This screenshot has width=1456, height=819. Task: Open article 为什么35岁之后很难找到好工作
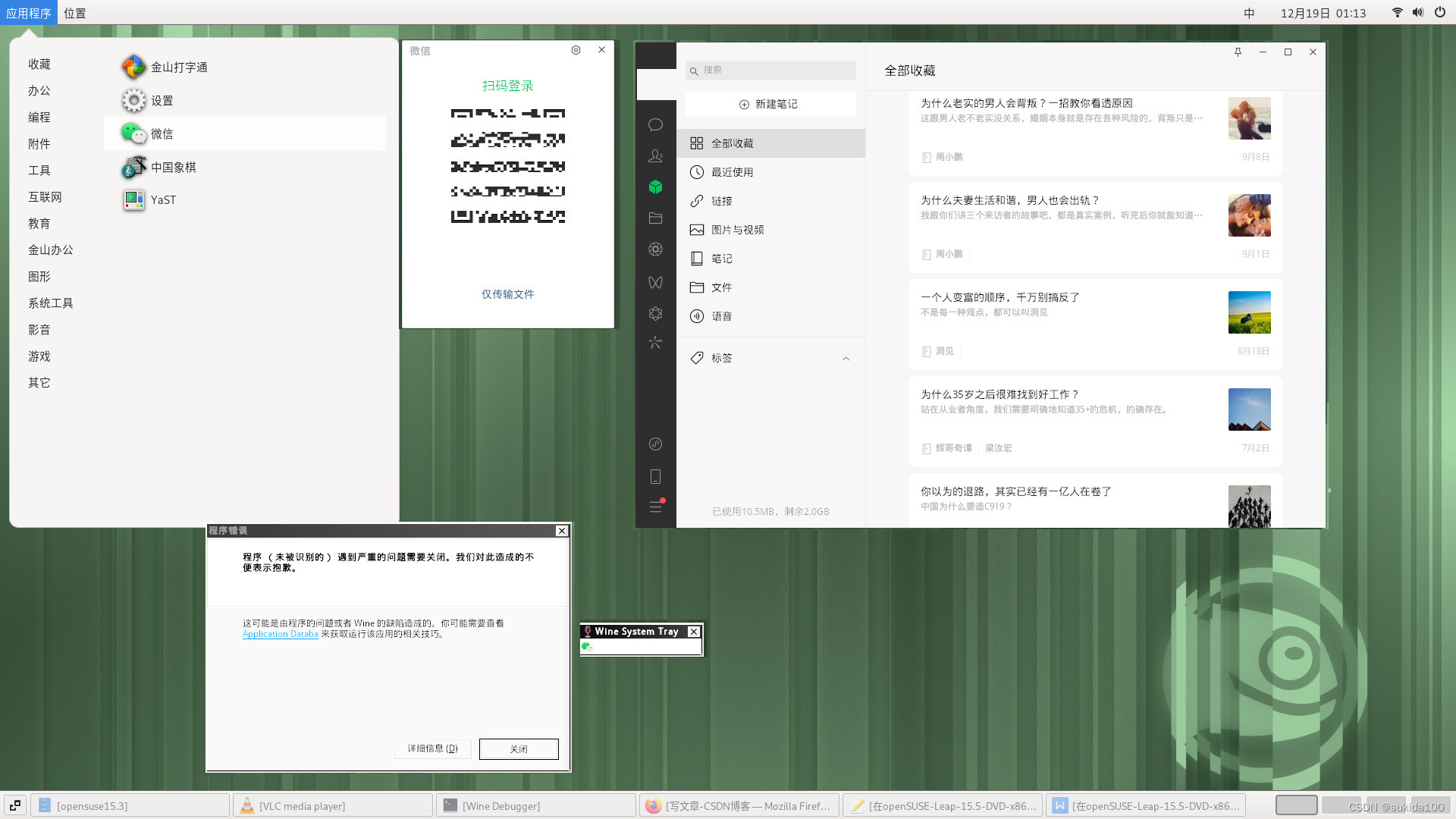pos(1095,421)
